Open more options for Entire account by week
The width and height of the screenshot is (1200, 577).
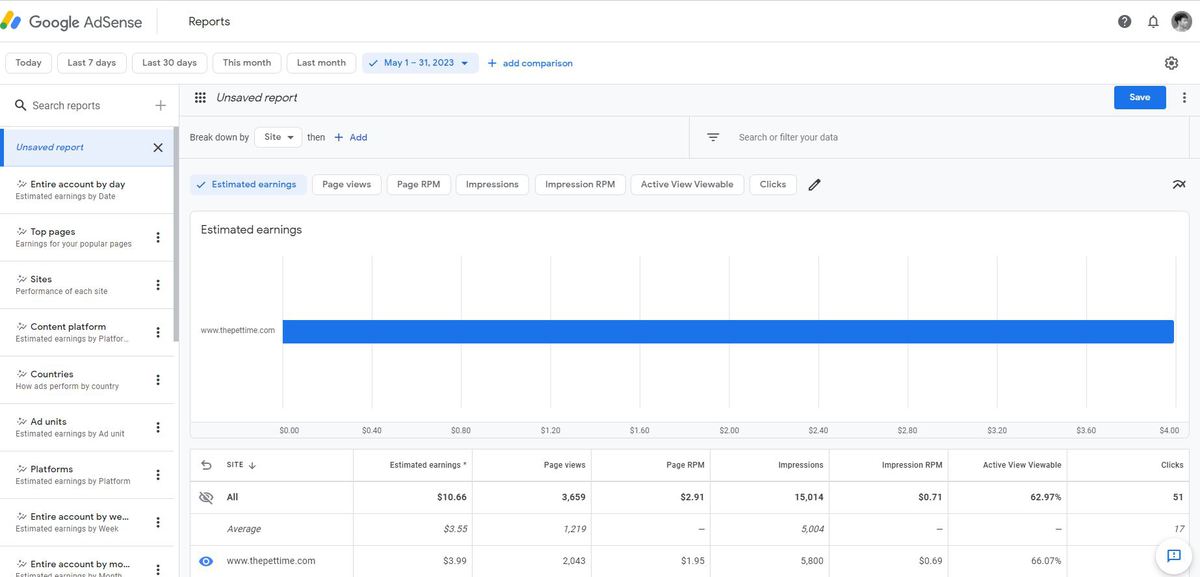157,522
